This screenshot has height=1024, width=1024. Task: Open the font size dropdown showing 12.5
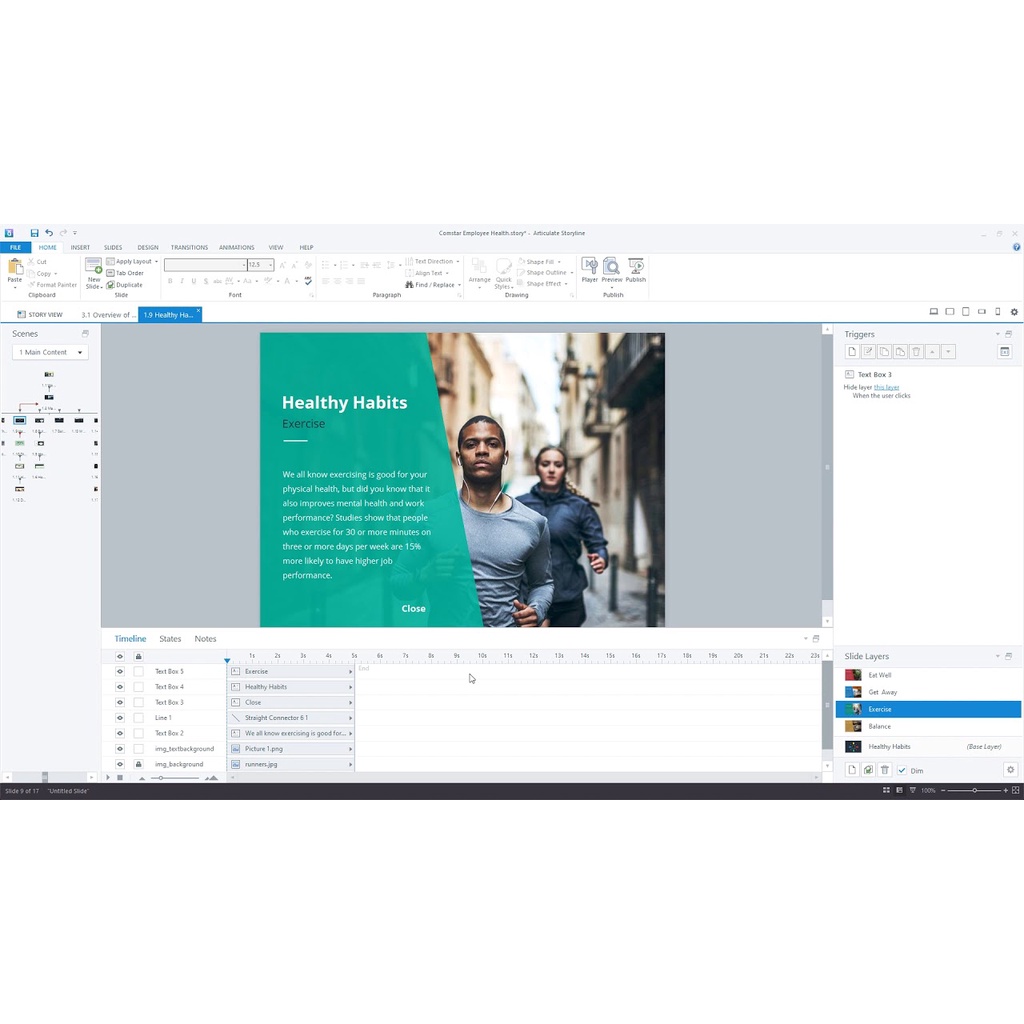pos(270,265)
